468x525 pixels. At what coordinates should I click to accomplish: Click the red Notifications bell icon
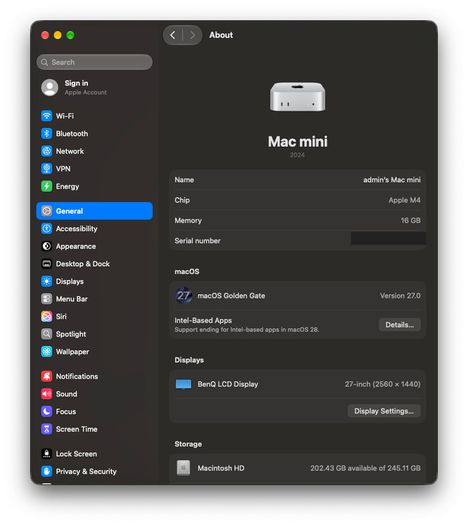[47, 376]
